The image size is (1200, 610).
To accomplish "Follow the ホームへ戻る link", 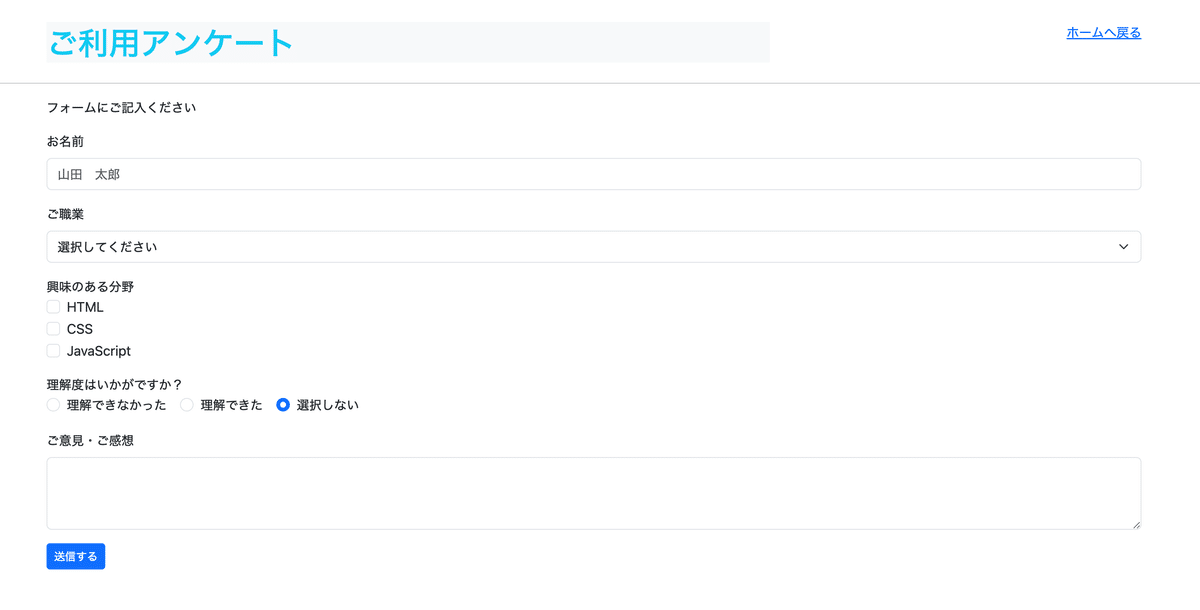I will (1102, 32).
